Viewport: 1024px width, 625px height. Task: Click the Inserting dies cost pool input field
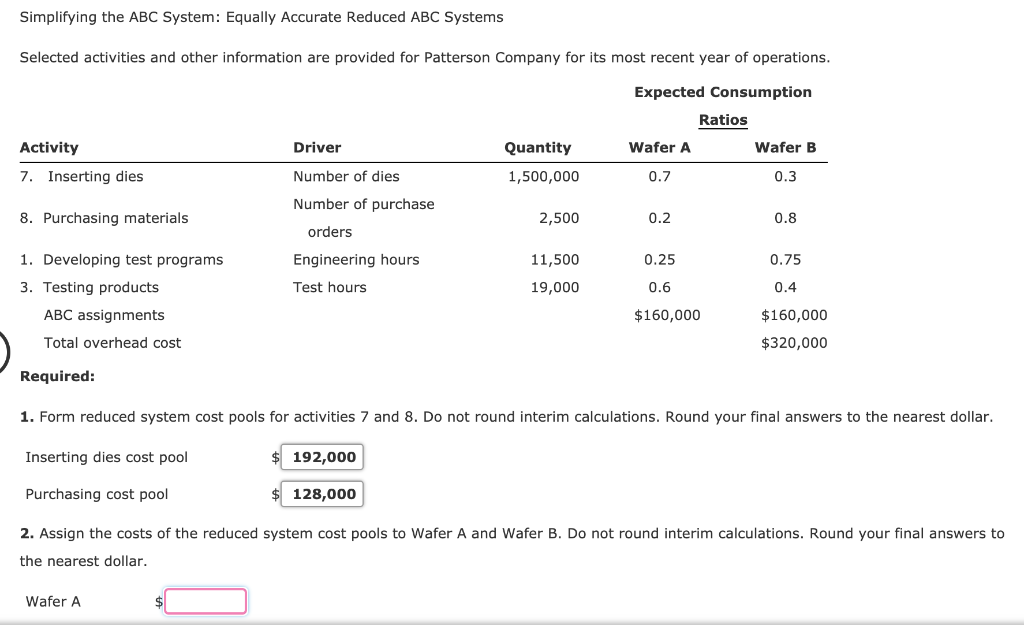[x=321, y=457]
